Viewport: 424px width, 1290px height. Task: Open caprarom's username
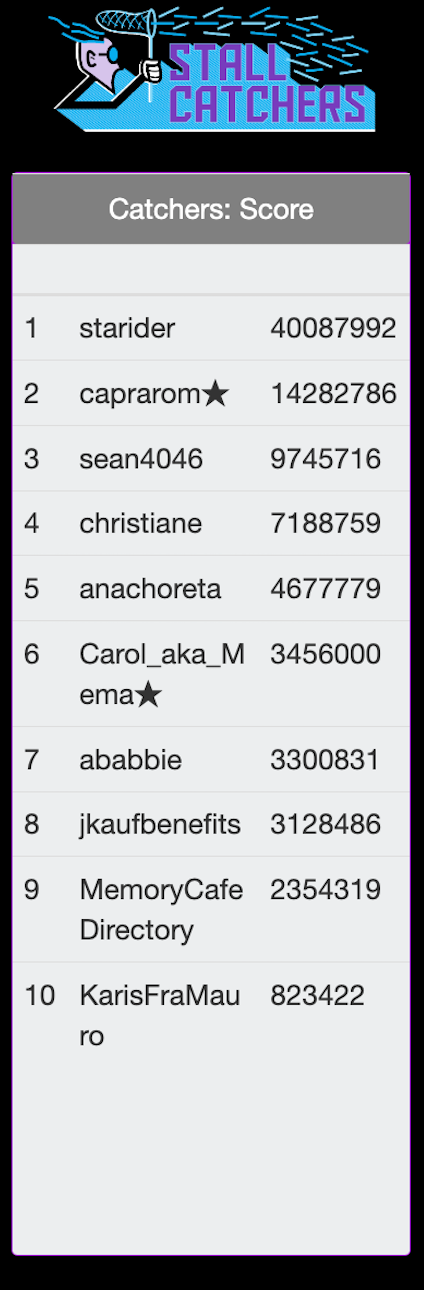[x=140, y=394]
